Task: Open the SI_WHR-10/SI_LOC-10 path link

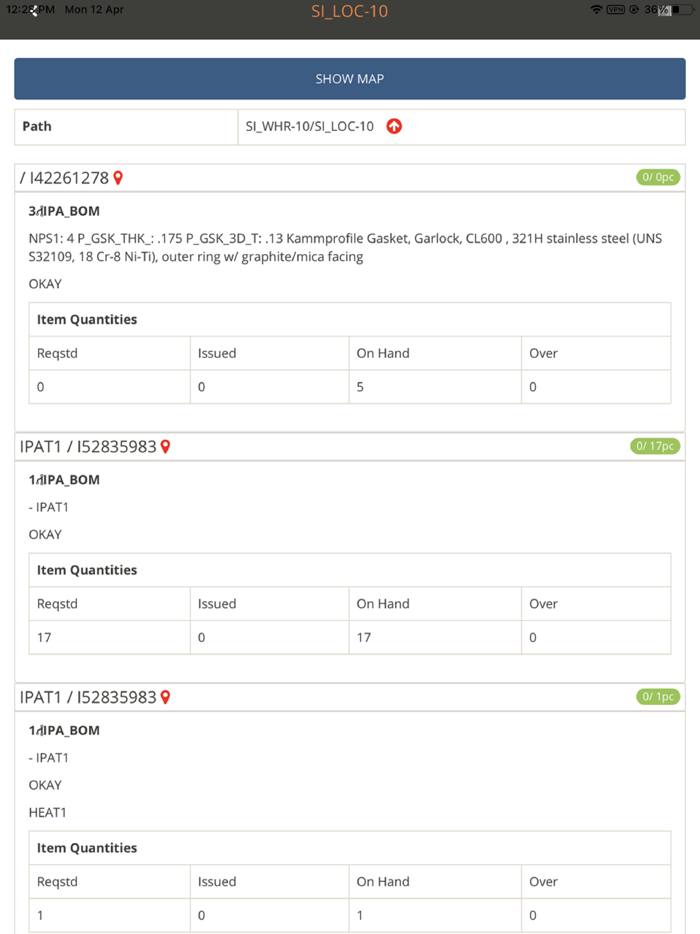Action: tap(307, 127)
